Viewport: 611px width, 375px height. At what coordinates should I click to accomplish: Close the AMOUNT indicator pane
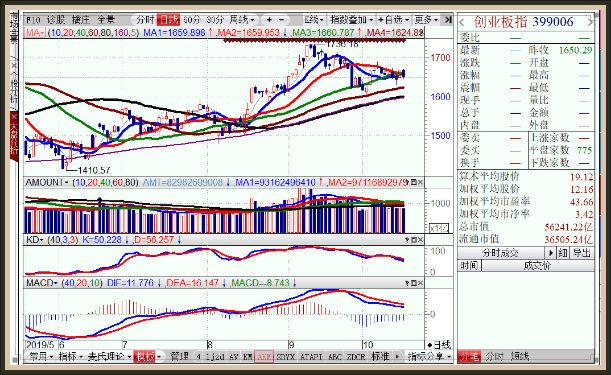[x=420, y=182]
